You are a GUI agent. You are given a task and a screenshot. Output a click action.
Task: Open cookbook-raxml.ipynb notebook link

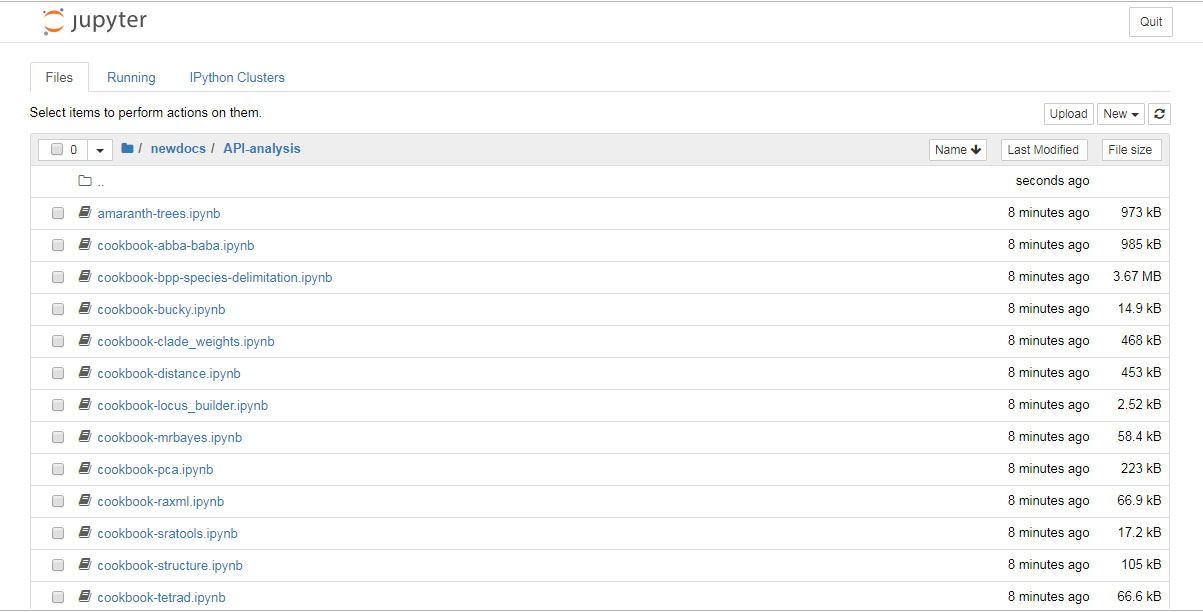click(x=160, y=501)
